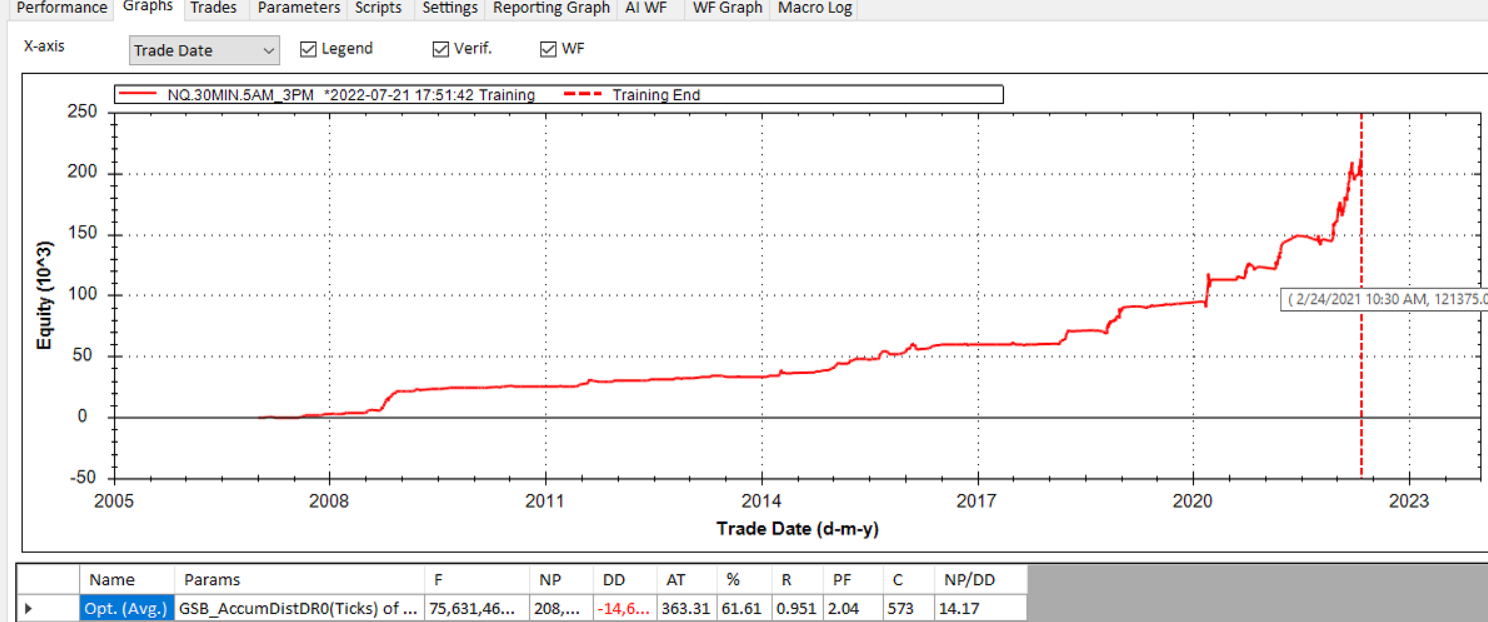Select the Scripts tab
The width and height of the screenshot is (1488, 622).
378,8
